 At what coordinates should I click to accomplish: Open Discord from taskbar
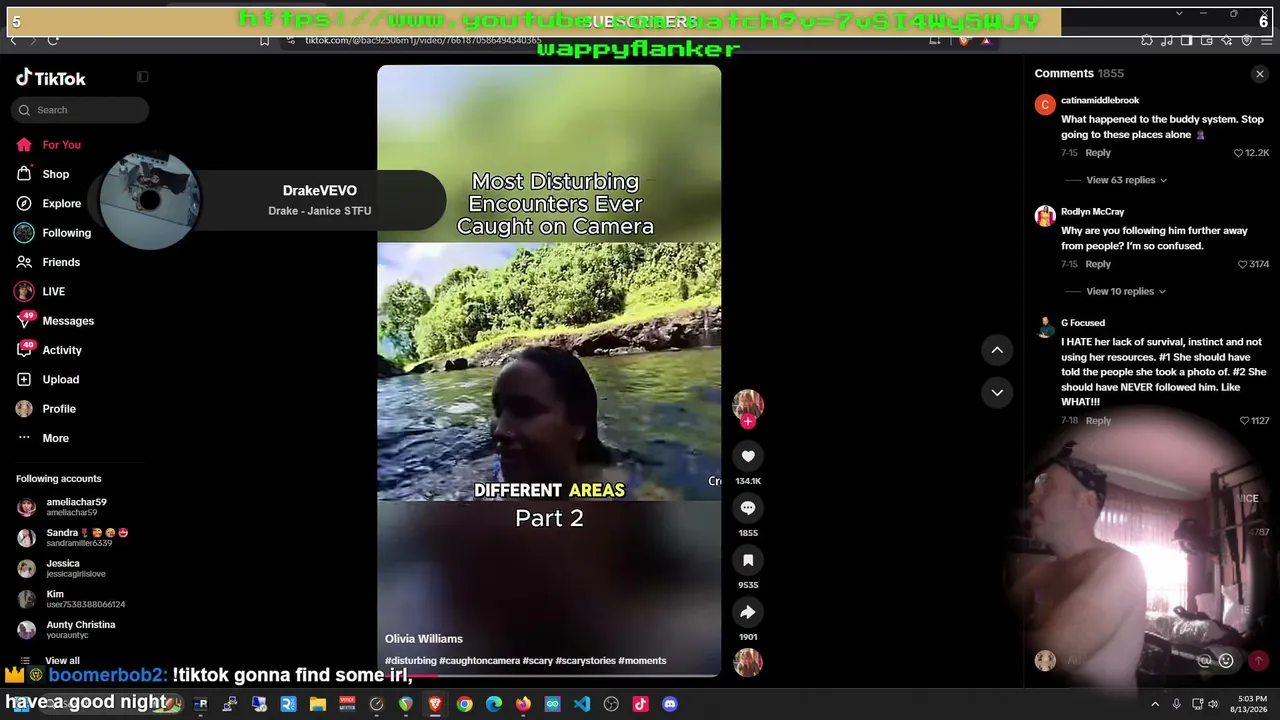click(x=670, y=704)
